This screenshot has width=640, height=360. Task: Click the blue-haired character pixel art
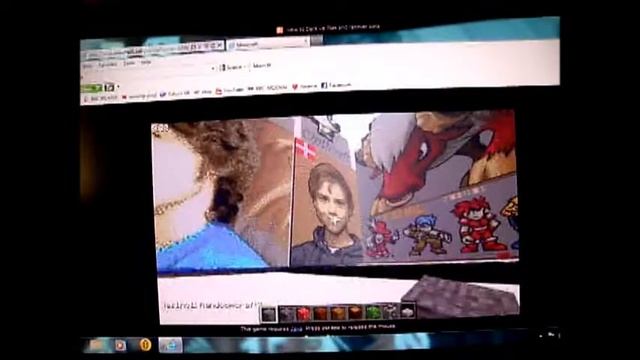point(427,235)
